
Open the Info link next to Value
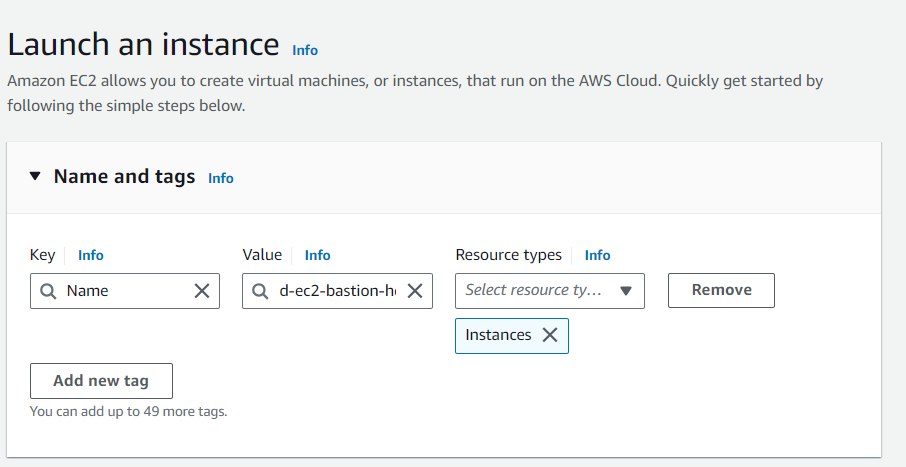[x=317, y=255]
